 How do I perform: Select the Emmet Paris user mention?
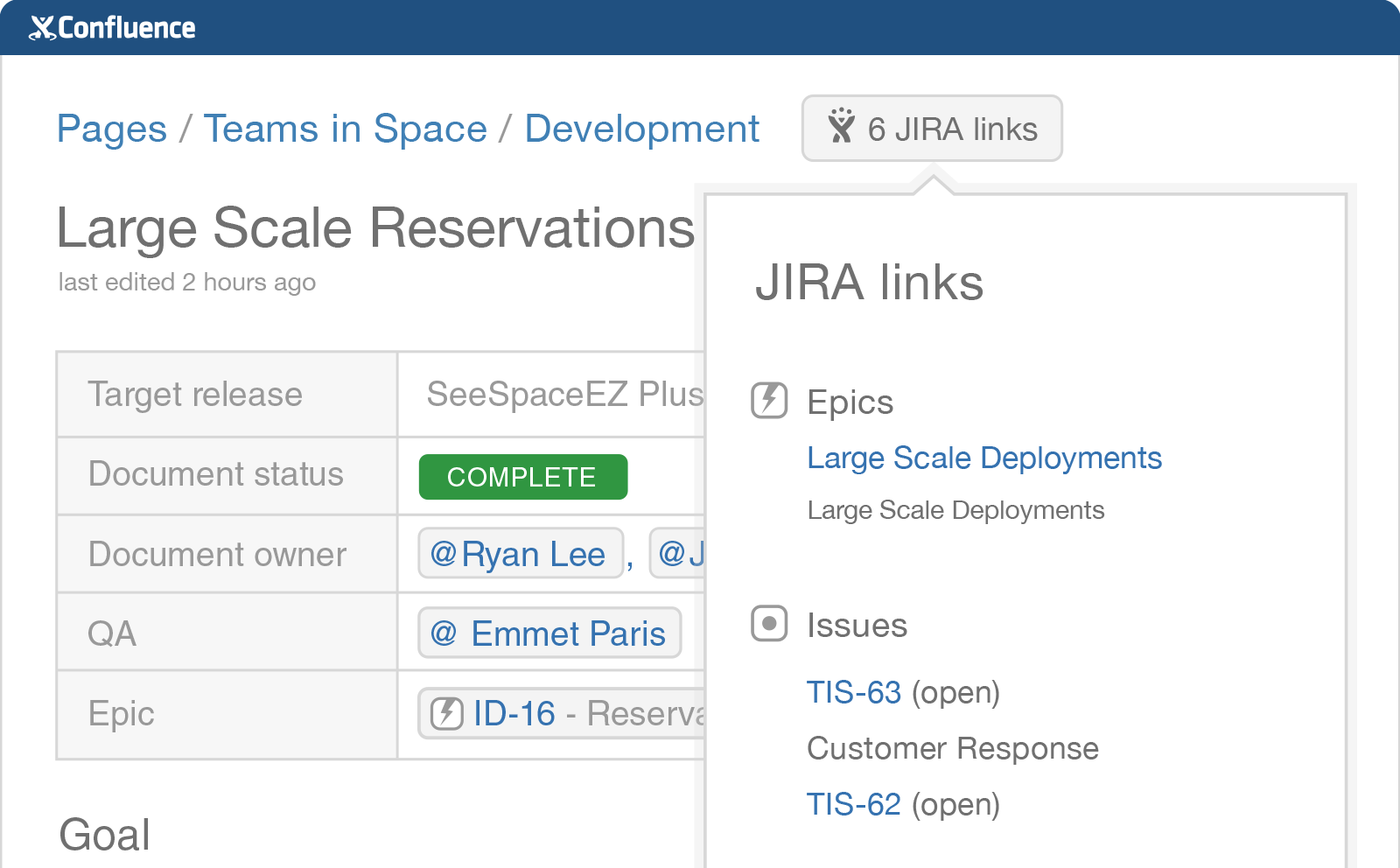550,633
